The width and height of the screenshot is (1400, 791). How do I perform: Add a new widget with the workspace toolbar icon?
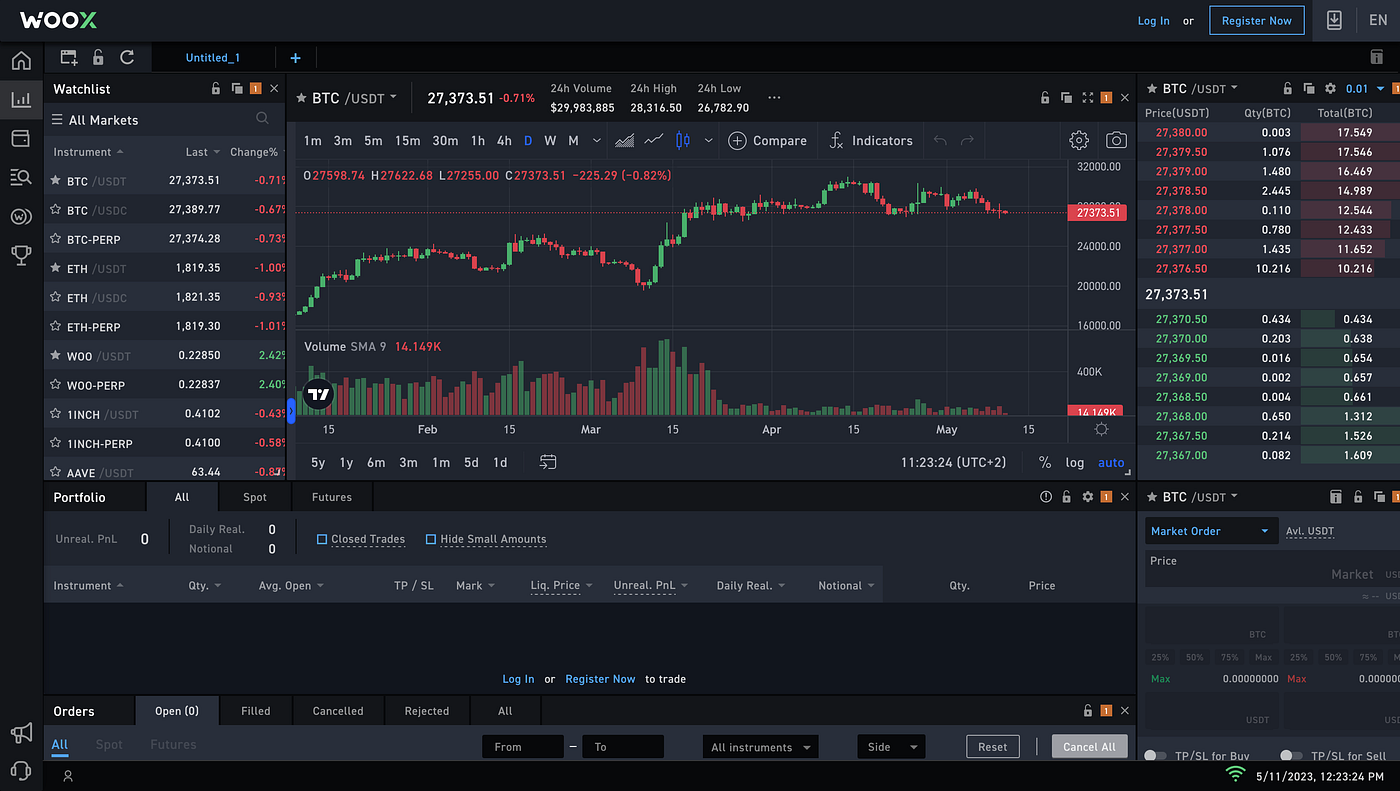69,57
